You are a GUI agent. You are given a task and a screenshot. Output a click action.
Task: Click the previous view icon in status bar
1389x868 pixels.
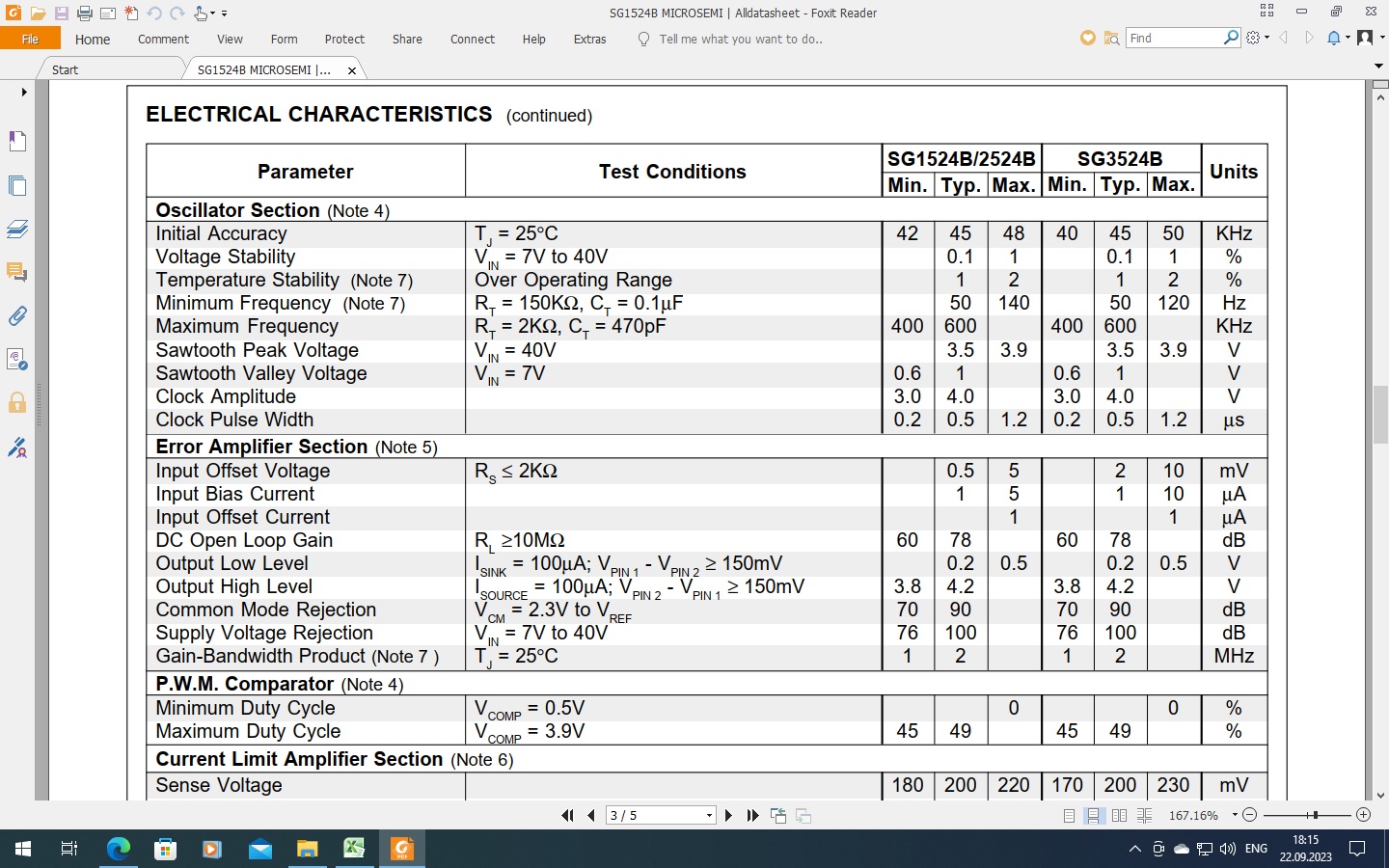pos(778,816)
